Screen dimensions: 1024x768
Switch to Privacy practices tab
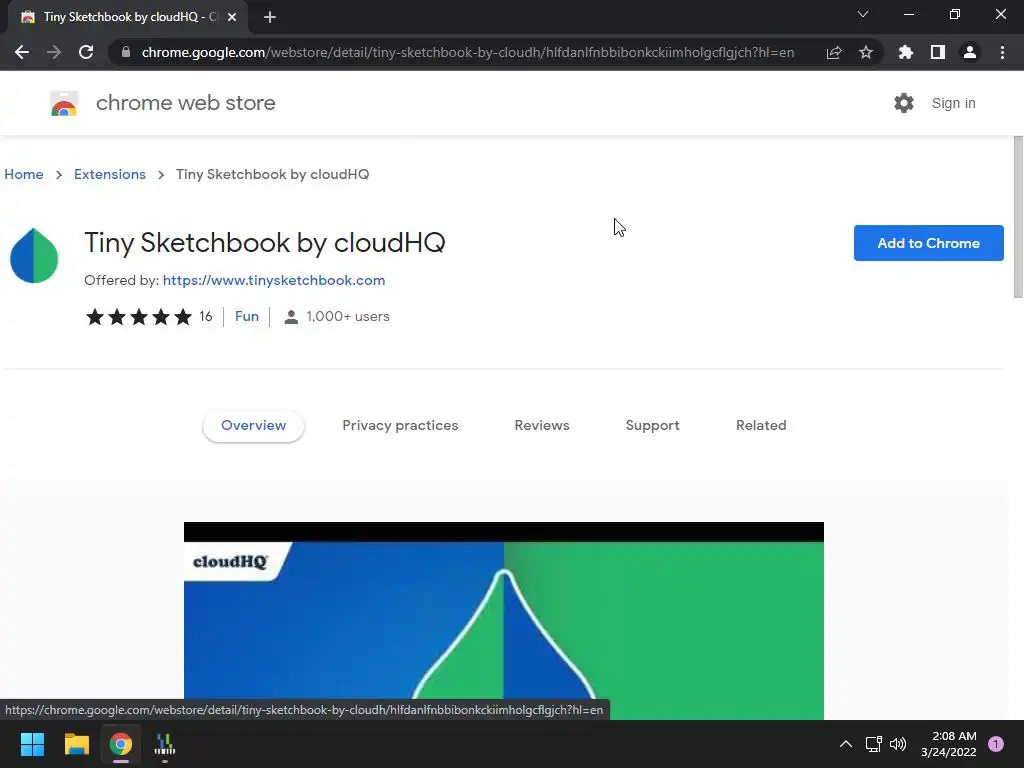[x=400, y=425]
